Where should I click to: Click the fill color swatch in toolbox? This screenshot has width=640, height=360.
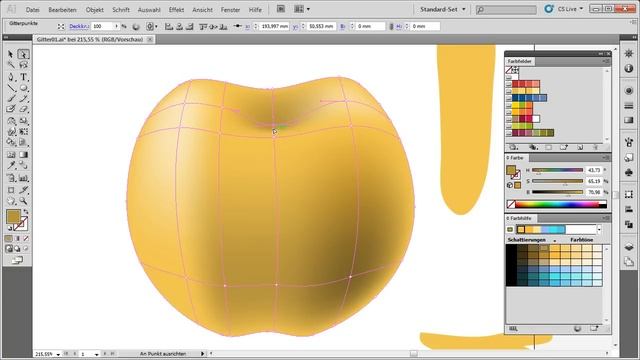click(x=13, y=217)
